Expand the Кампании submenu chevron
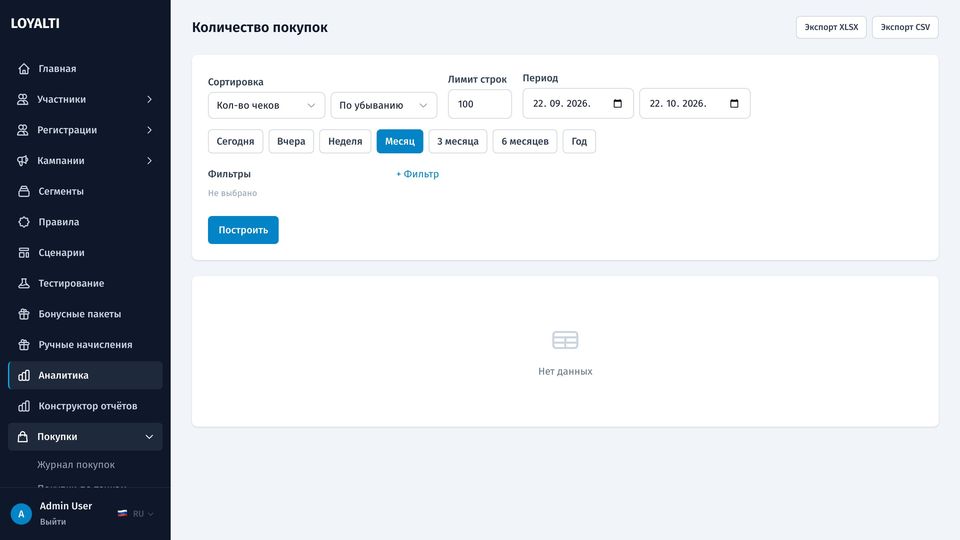Viewport: 960px width, 540px height. (x=149, y=160)
